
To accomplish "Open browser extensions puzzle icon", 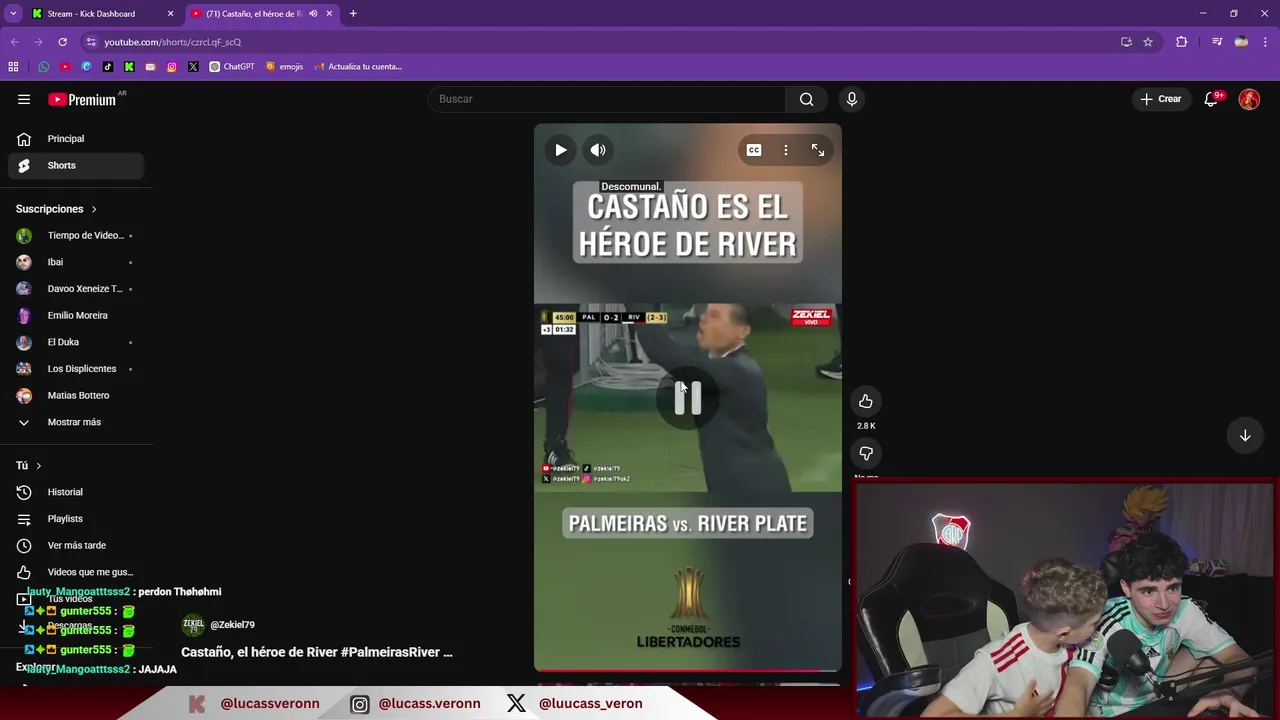I will (x=1182, y=42).
